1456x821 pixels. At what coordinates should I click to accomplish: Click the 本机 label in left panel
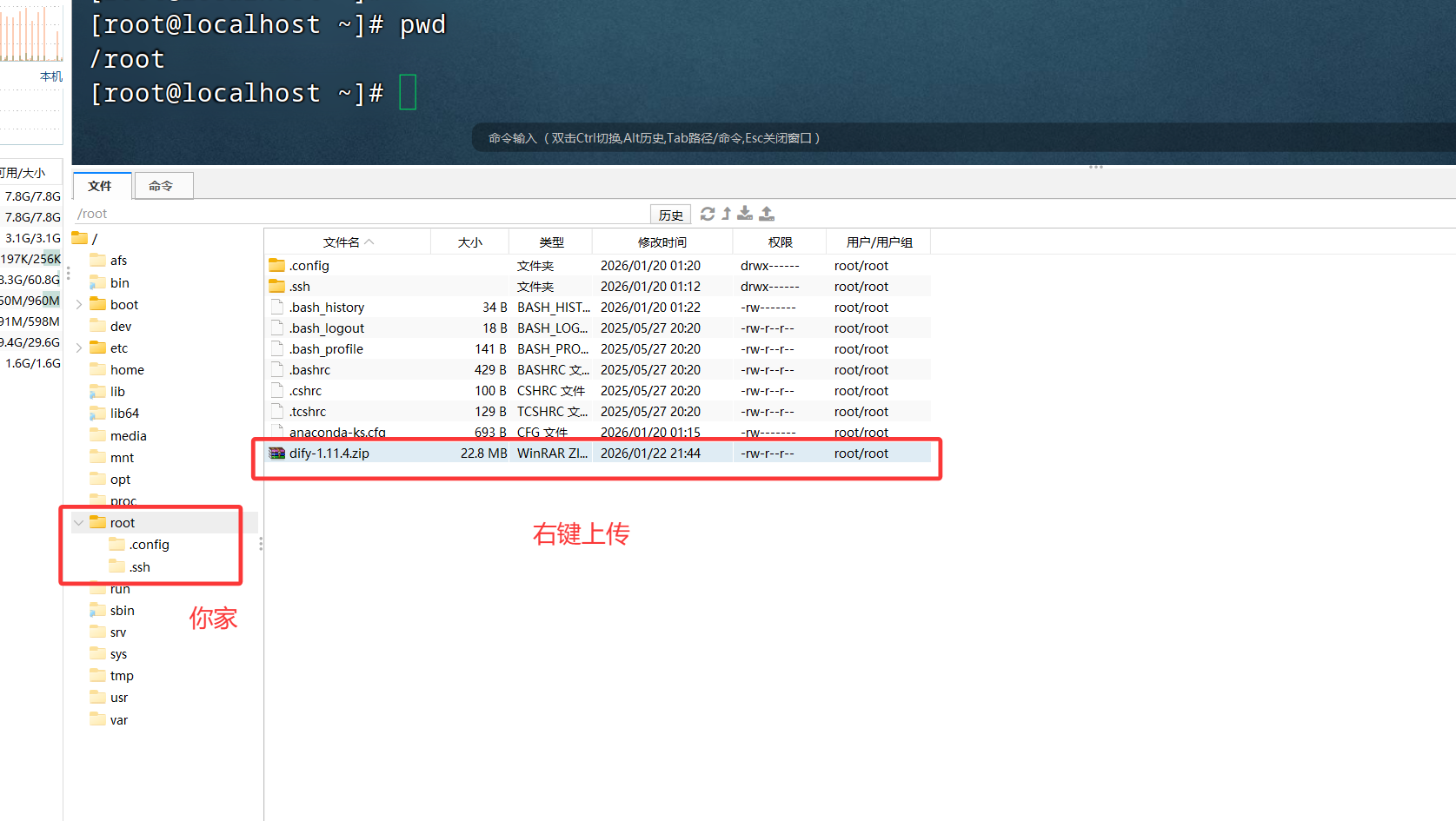[51, 76]
